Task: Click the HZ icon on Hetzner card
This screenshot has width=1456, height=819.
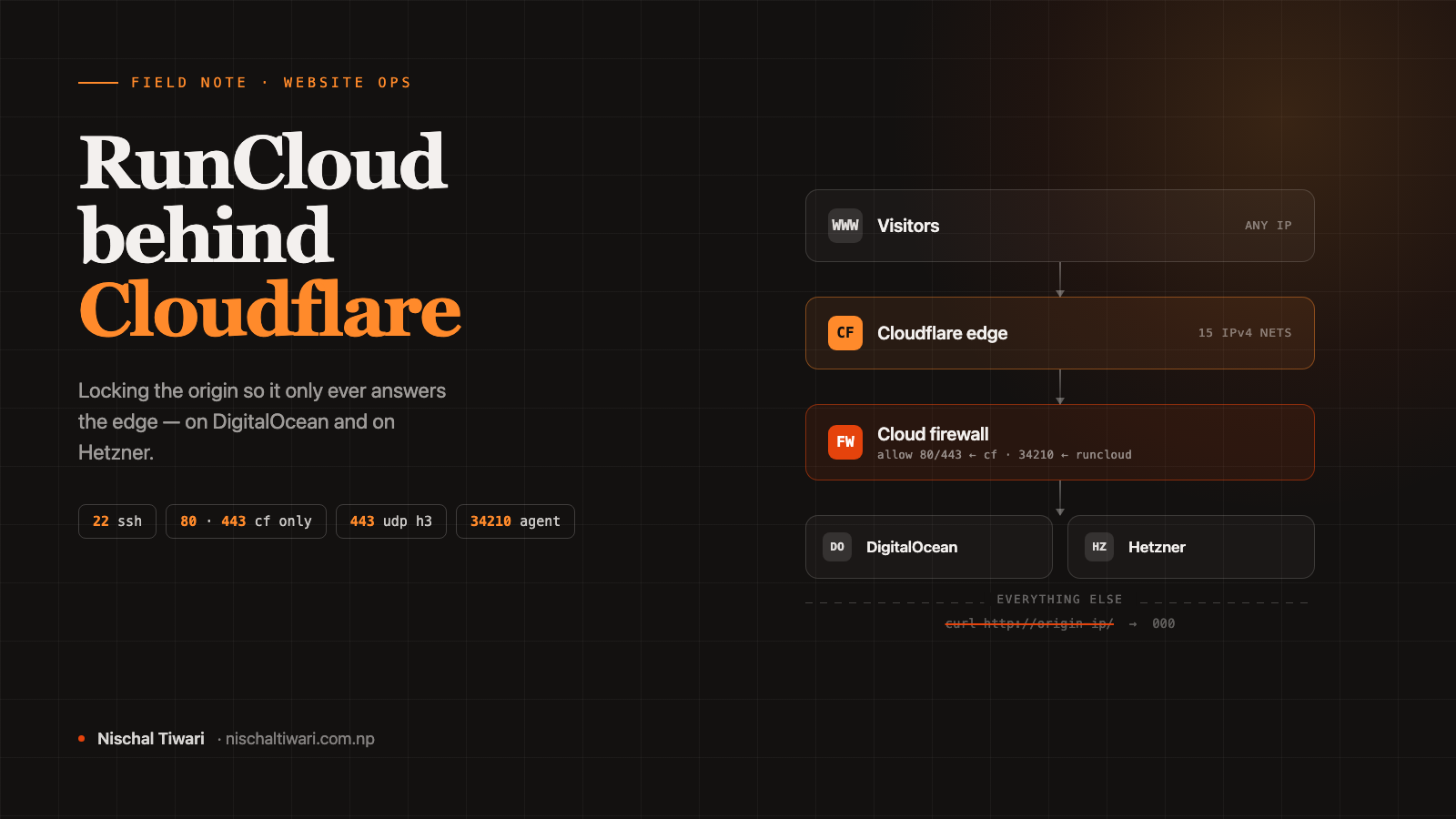Action: tap(1099, 547)
